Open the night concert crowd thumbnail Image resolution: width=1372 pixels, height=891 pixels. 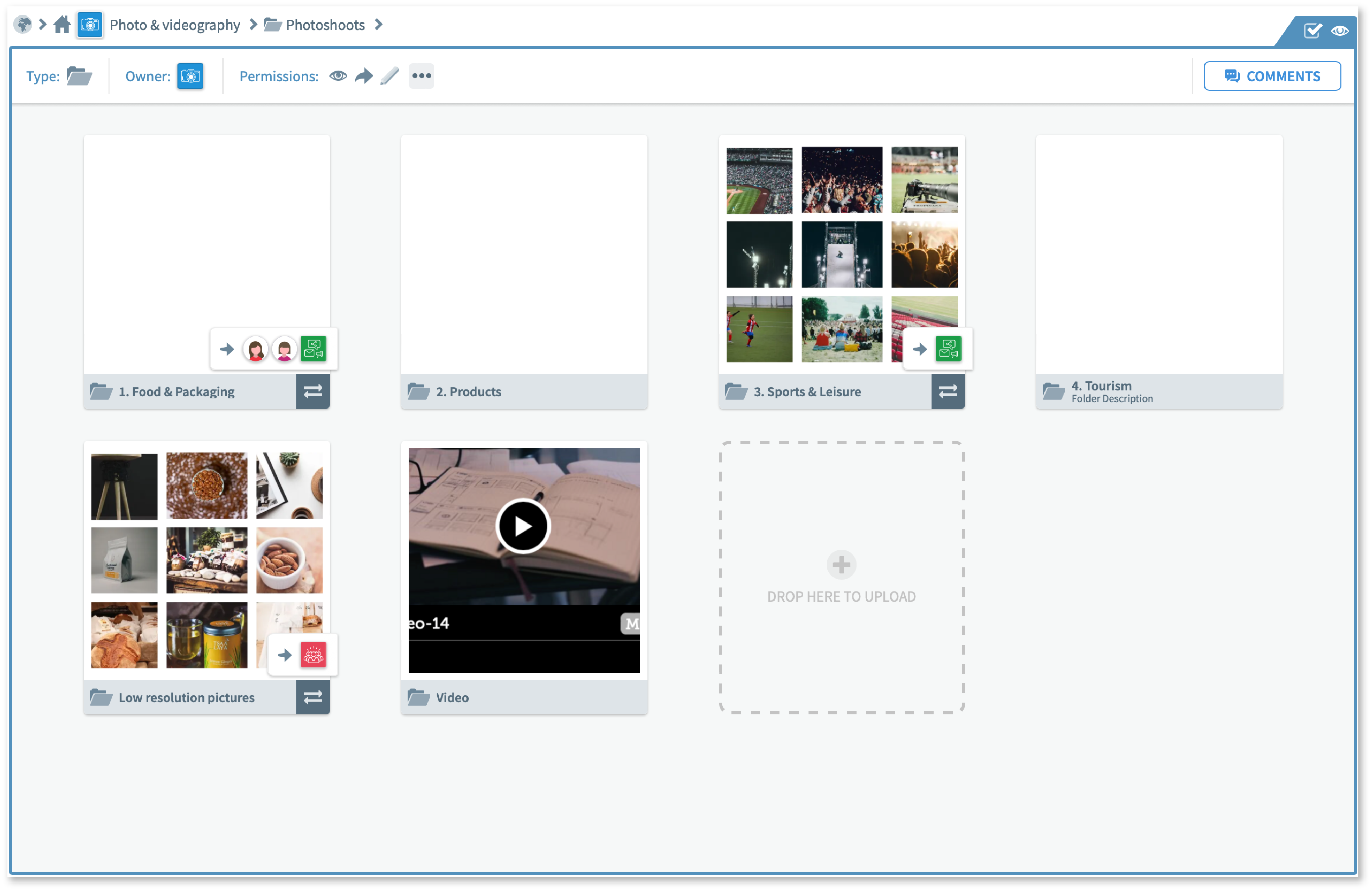coord(842,180)
